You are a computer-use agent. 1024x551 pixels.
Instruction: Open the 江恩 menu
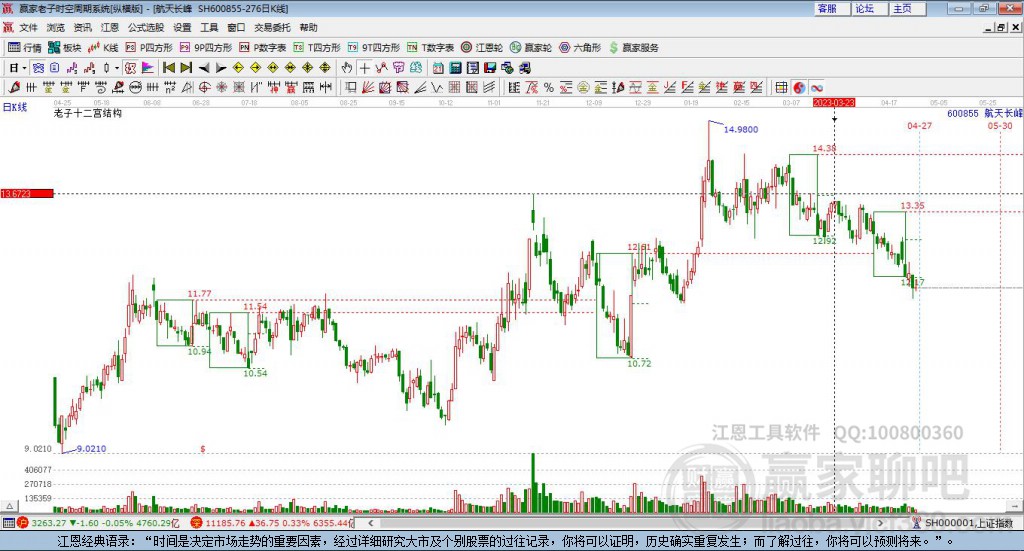point(110,27)
